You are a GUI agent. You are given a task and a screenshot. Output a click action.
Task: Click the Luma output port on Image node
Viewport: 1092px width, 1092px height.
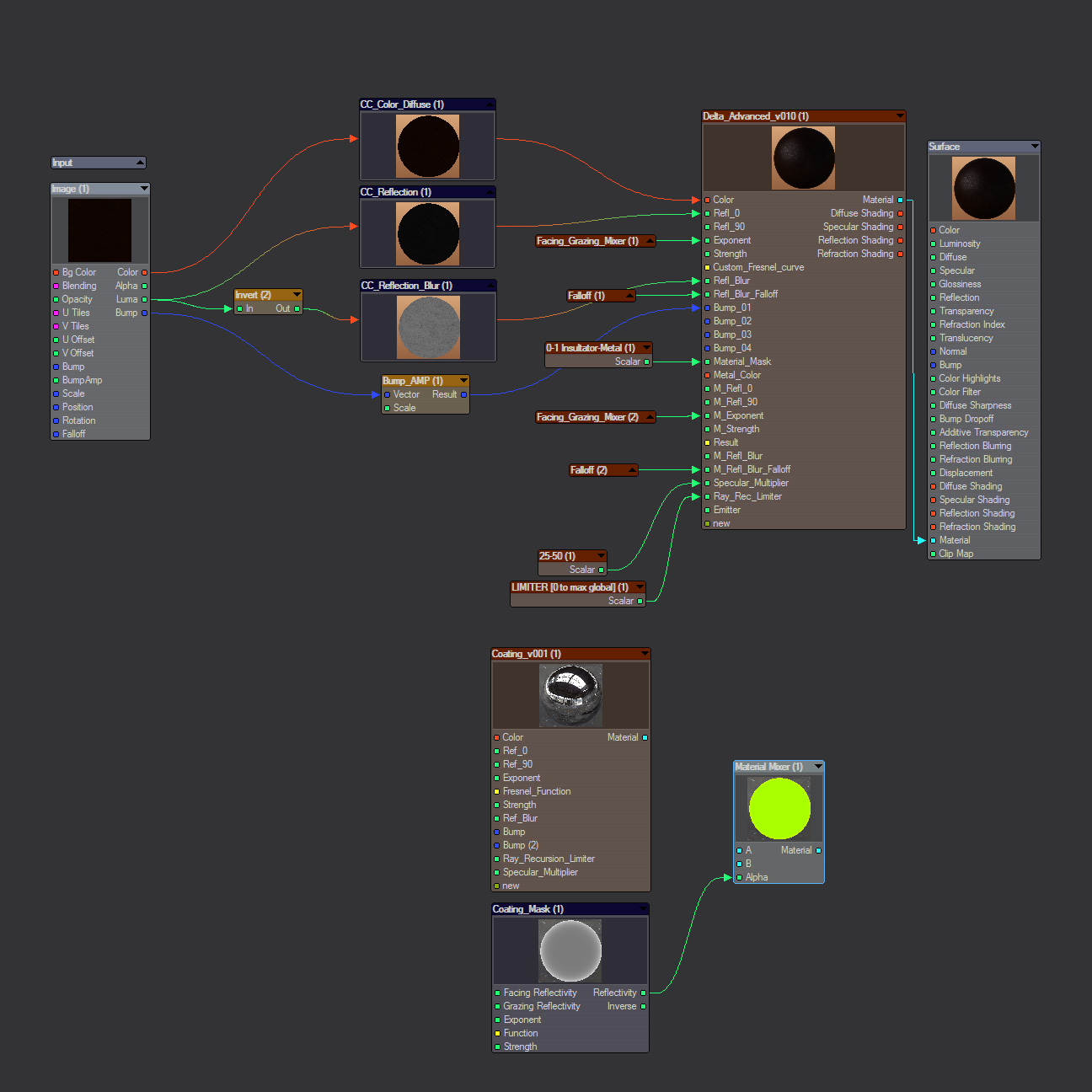(x=144, y=299)
